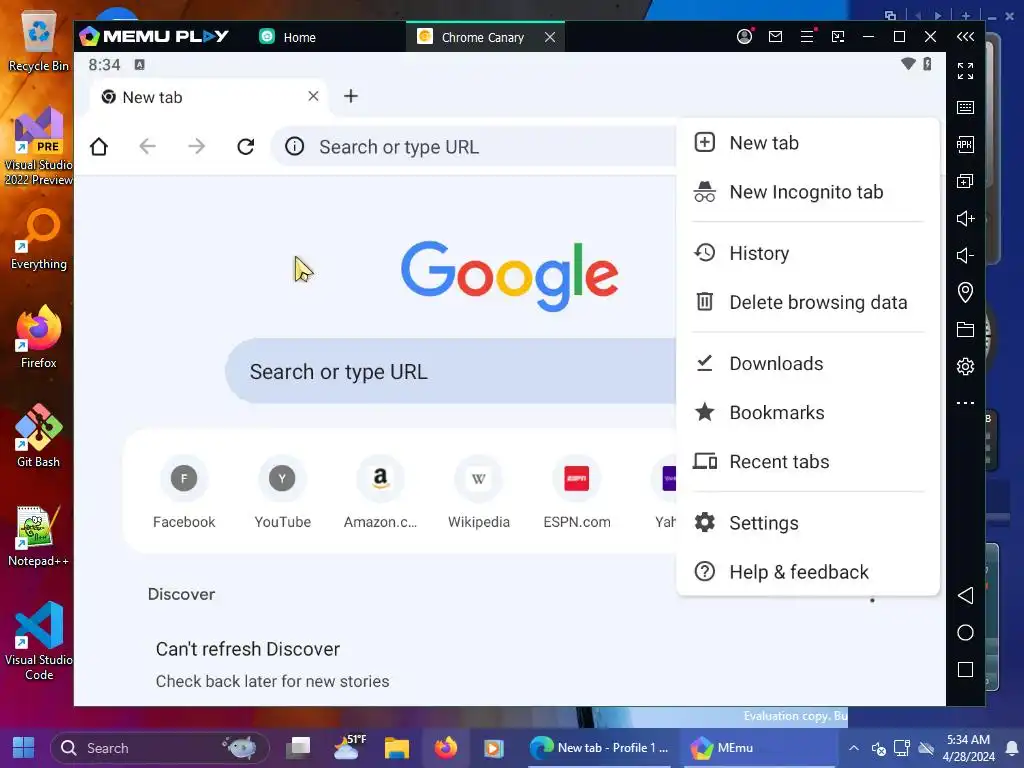
Task: Open Chrome Settings from the menu
Action: tap(808, 523)
